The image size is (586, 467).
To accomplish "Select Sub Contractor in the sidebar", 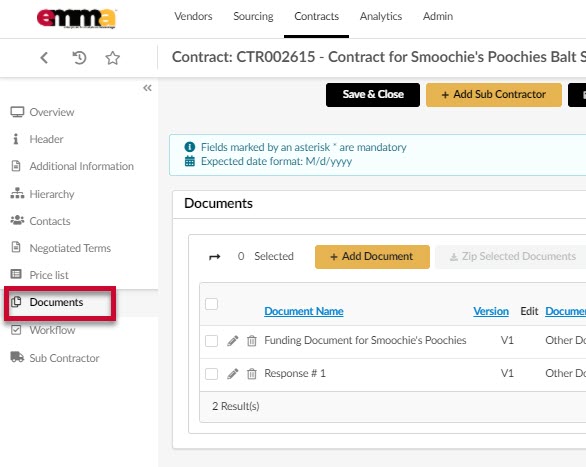I will coord(64,358).
